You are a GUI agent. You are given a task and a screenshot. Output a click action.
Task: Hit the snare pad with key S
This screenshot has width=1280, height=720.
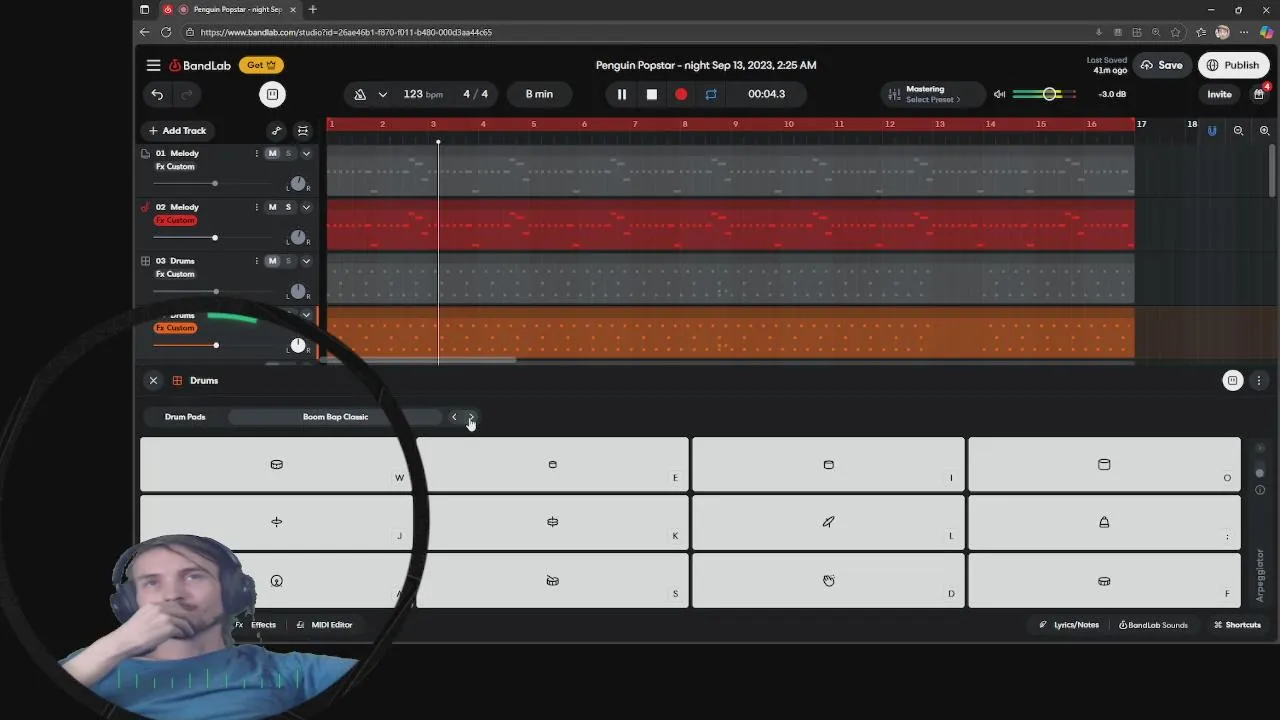click(552, 580)
